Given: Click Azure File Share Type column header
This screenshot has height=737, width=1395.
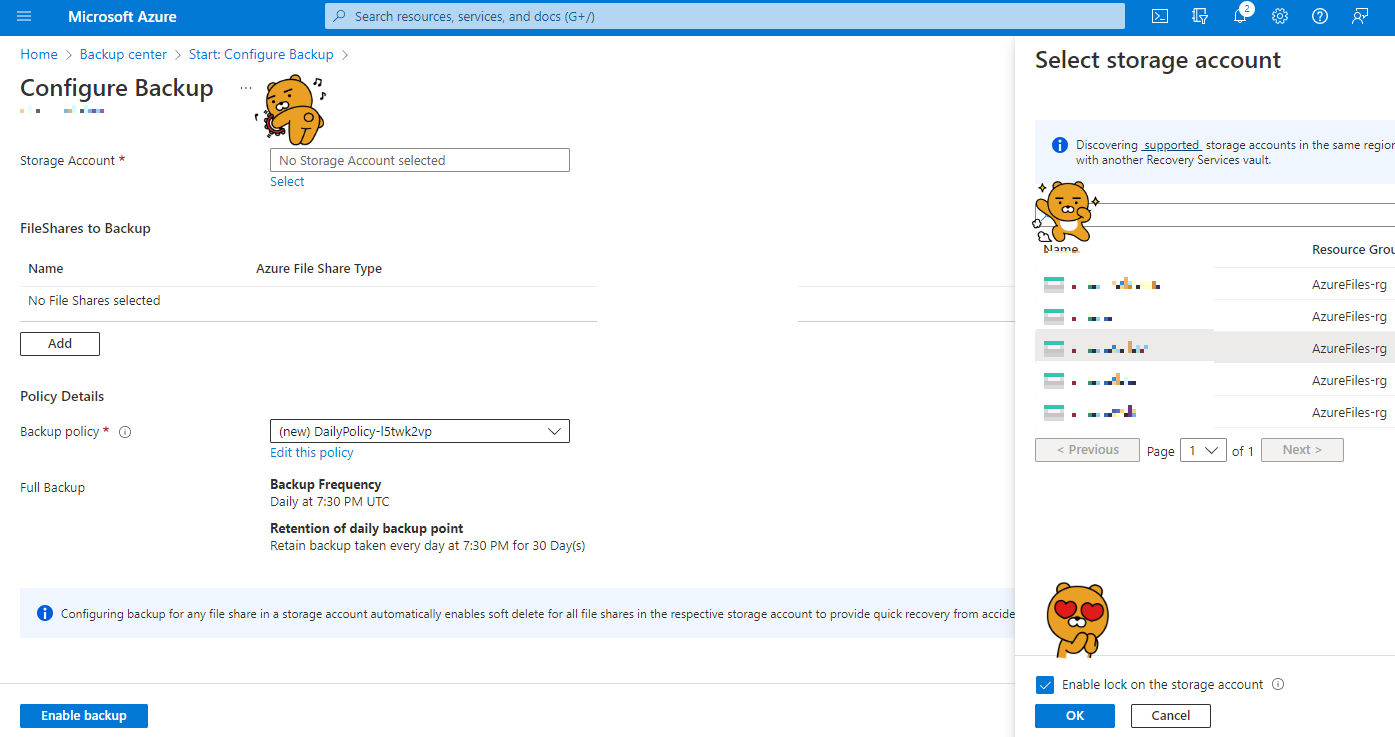Looking at the screenshot, I should coord(319,269).
